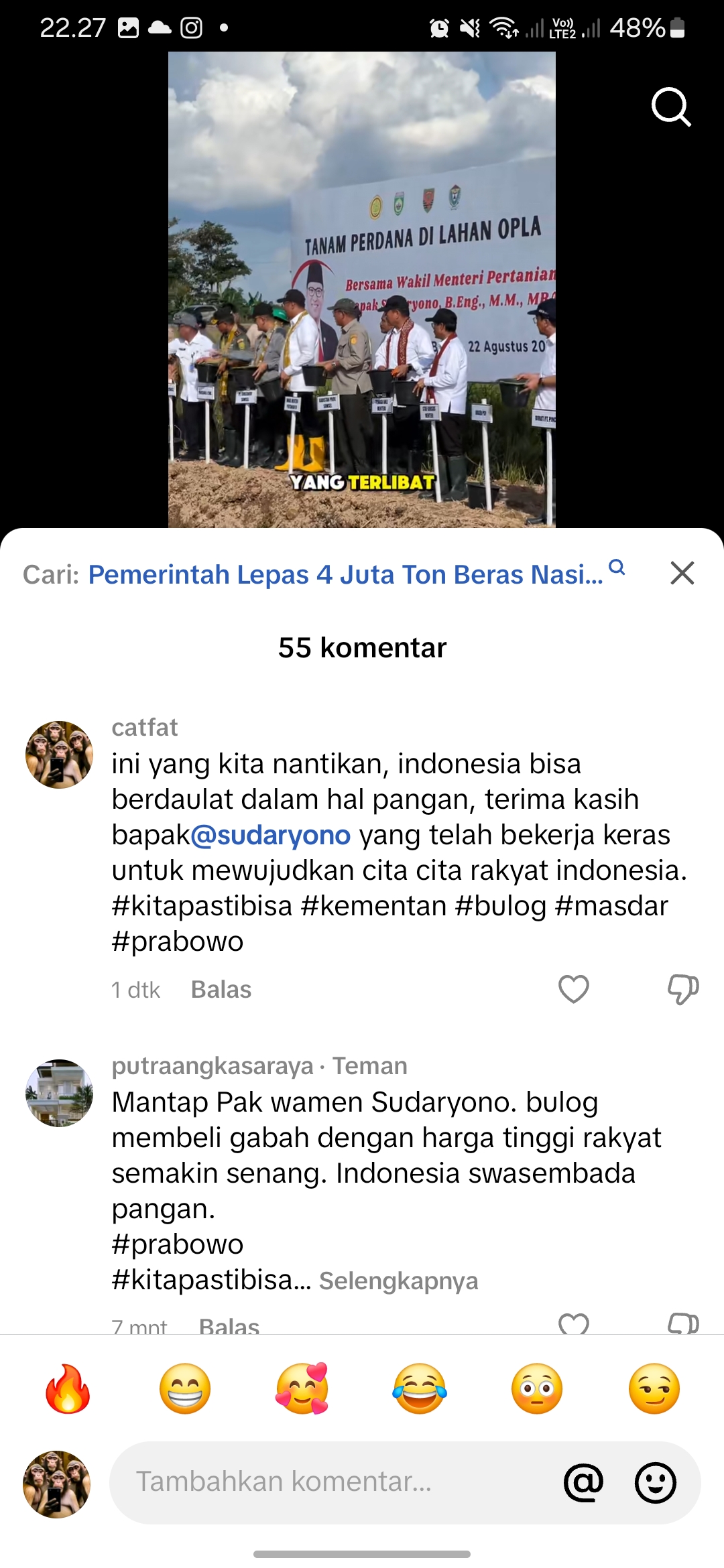724x1568 pixels.
Task: Open the @sudaryono mention link
Action: (271, 835)
